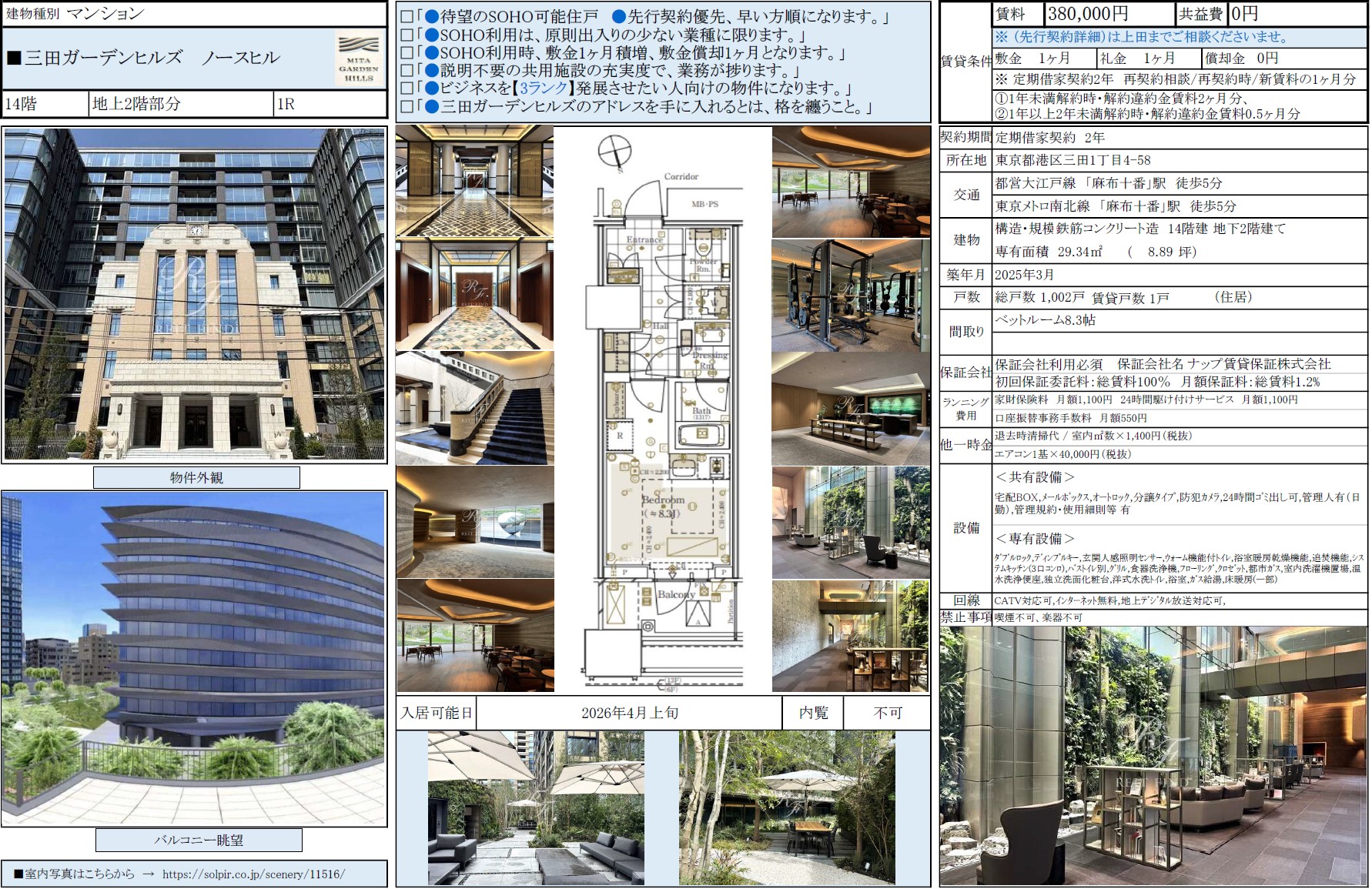Click the black square before 三田ガーデンヒルズ title
The height and width of the screenshot is (889, 1372).
tap(14, 58)
